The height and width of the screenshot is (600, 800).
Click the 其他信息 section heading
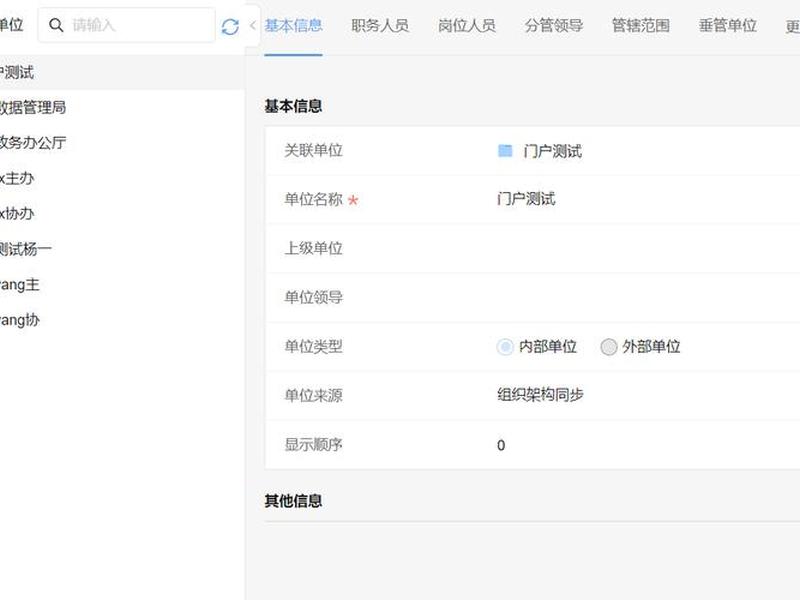pyautogui.click(x=293, y=501)
